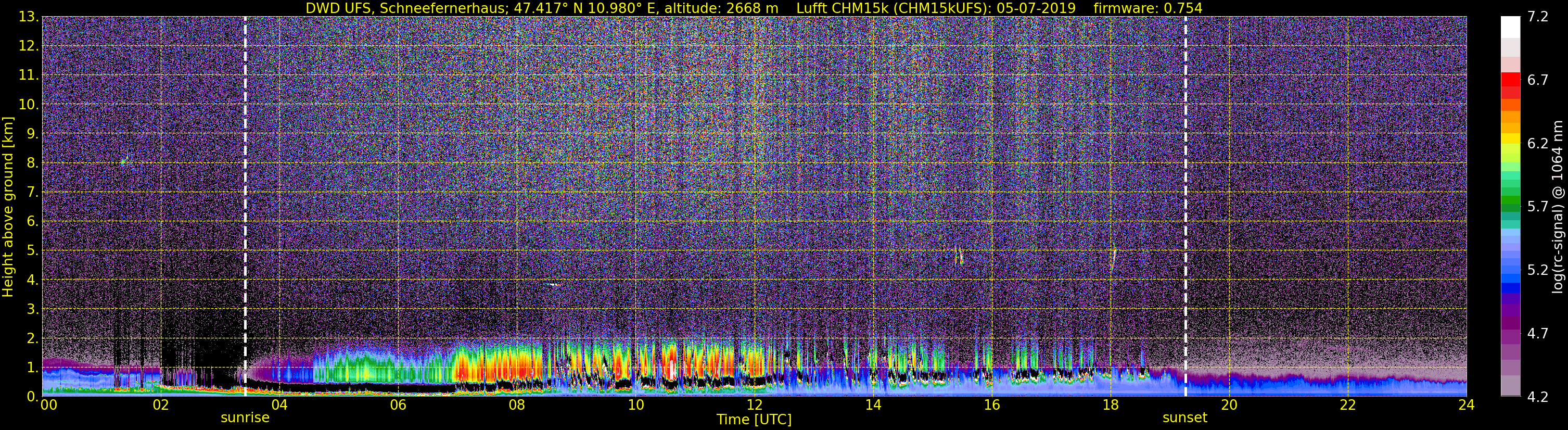Click the '12.' height tick label
This screenshot has width=1568, height=430.
point(29,46)
